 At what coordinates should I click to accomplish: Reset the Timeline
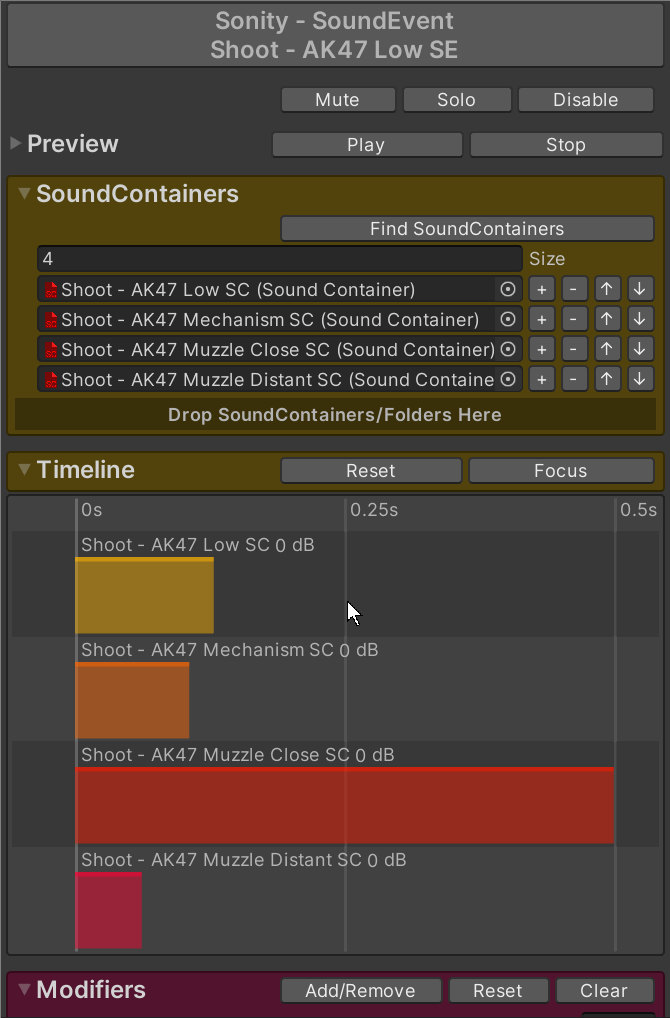coord(371,471)
